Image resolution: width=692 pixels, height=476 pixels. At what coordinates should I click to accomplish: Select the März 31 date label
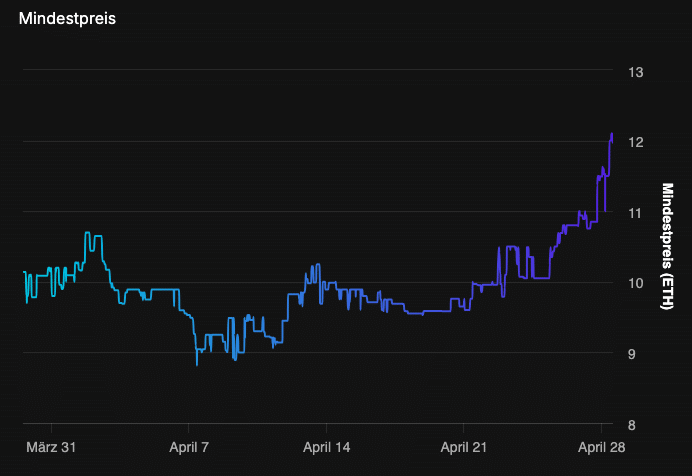click(51, 448)
